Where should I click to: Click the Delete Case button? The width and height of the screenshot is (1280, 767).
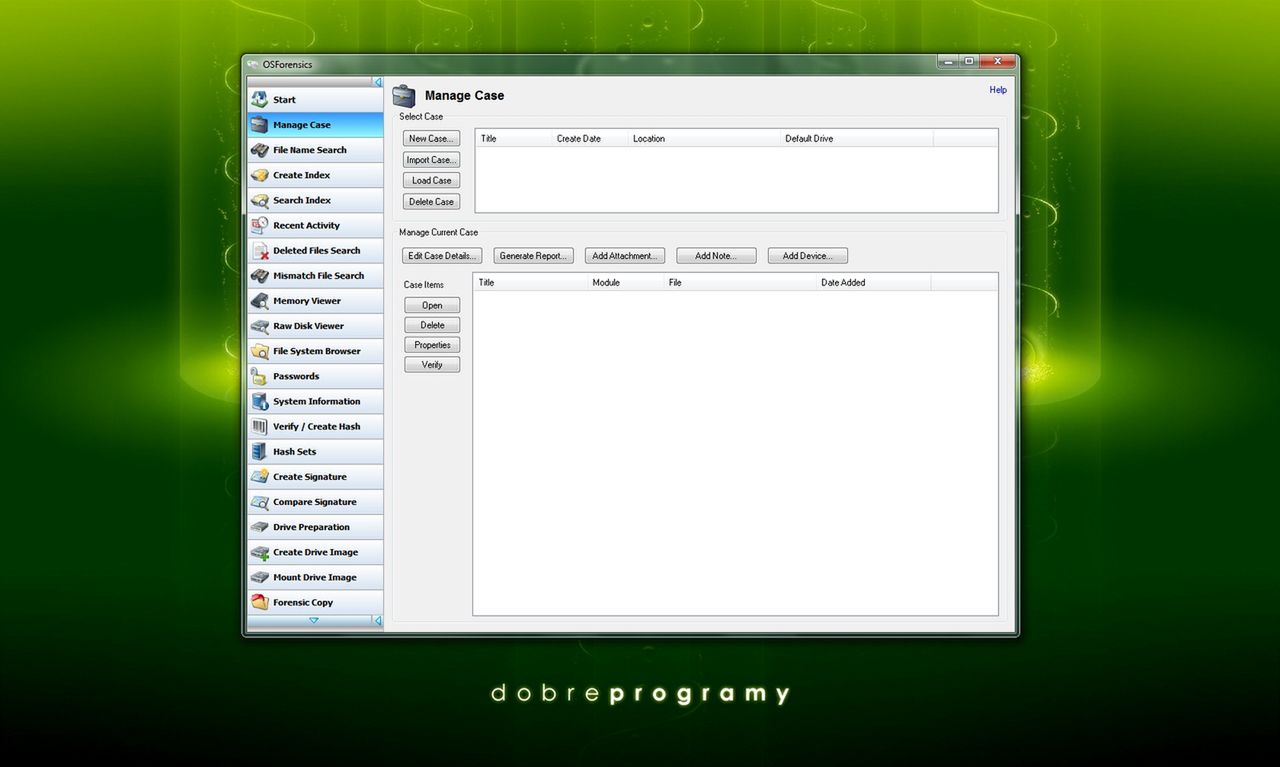coord(432,202)
